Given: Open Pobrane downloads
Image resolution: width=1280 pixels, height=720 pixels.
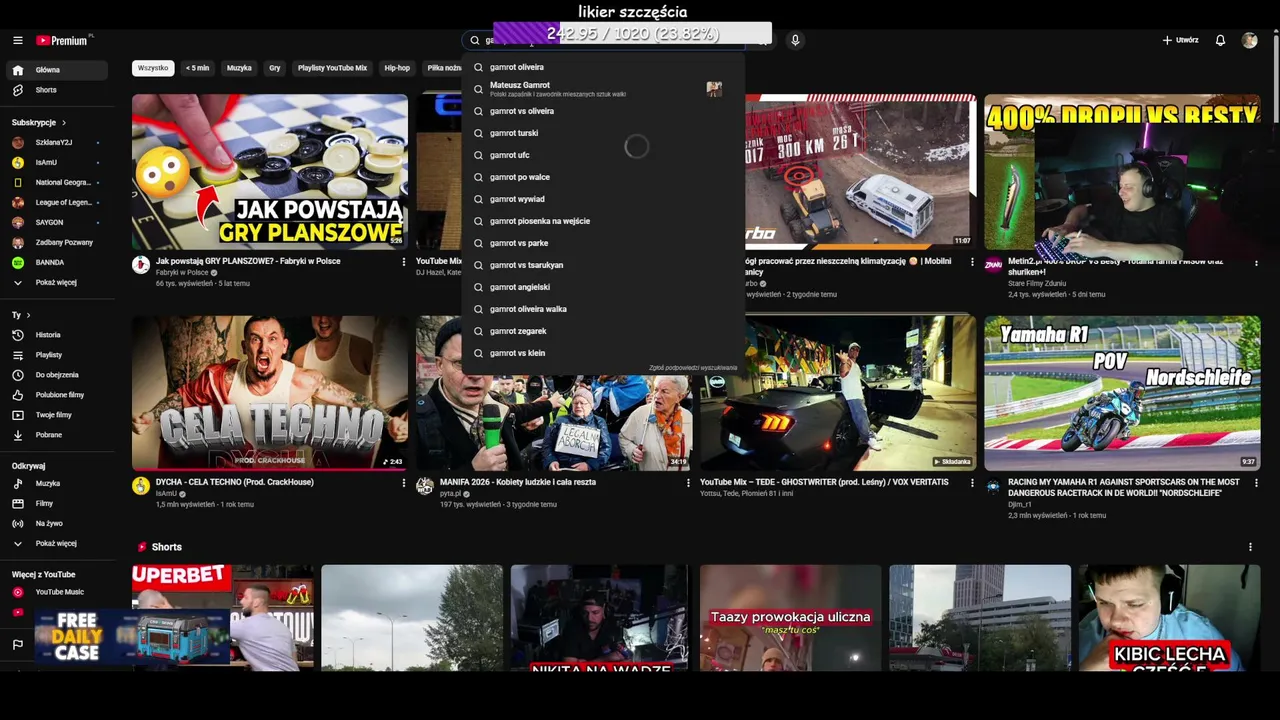Looking at the screenshot, I should (x=56, y=435).
